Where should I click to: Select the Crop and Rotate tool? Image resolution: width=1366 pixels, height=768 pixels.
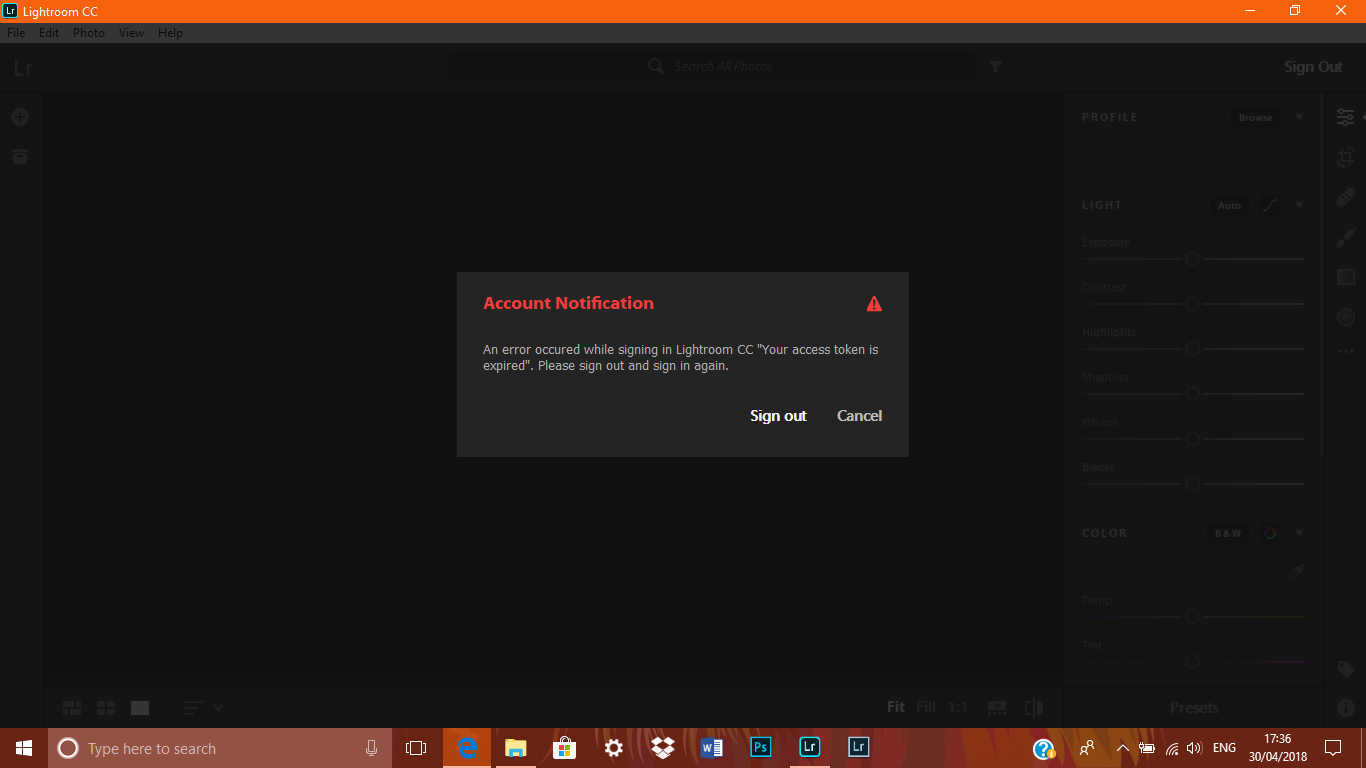[1346, 157]
